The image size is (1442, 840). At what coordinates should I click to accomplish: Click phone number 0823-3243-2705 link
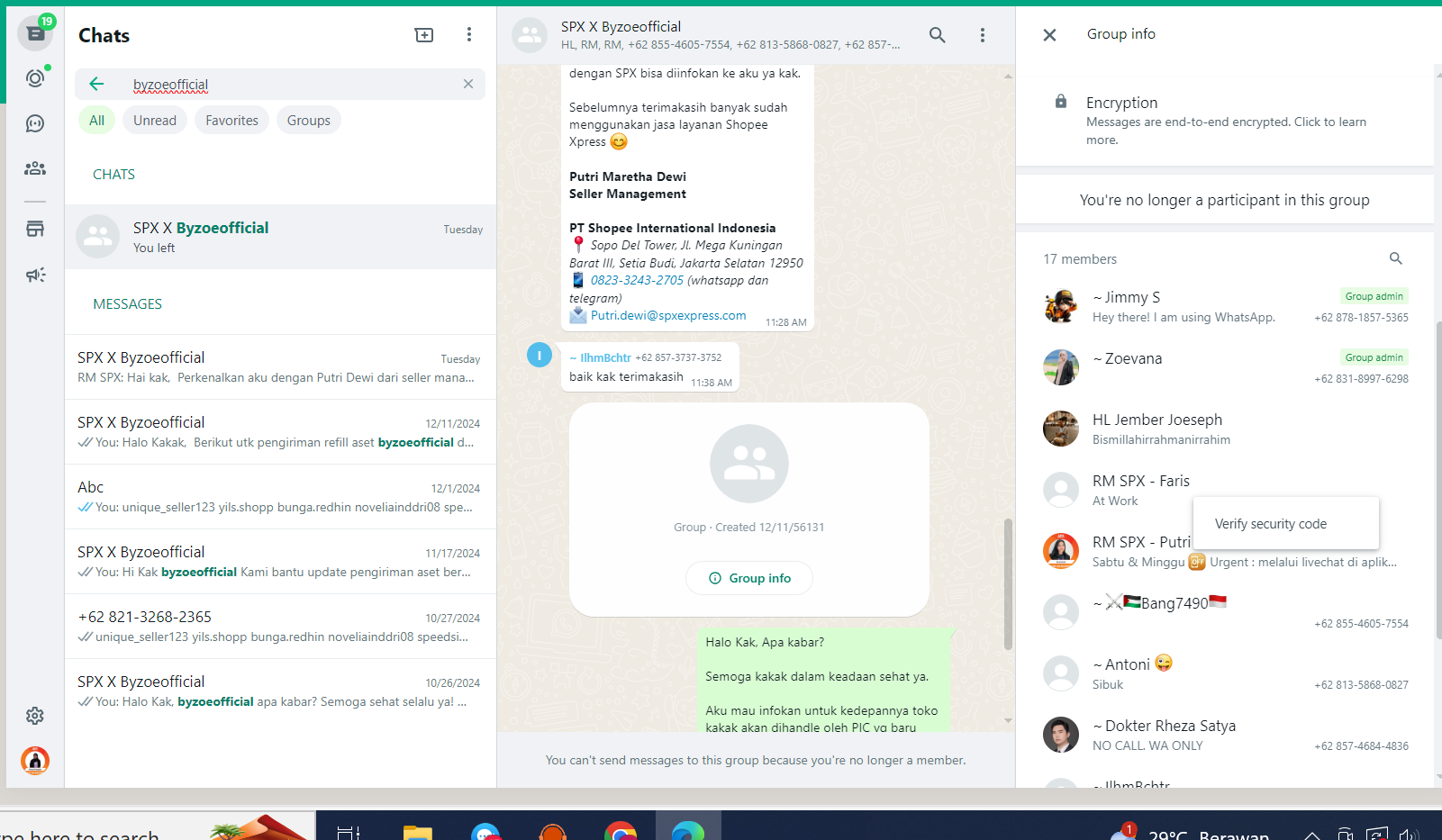point(637,280)
